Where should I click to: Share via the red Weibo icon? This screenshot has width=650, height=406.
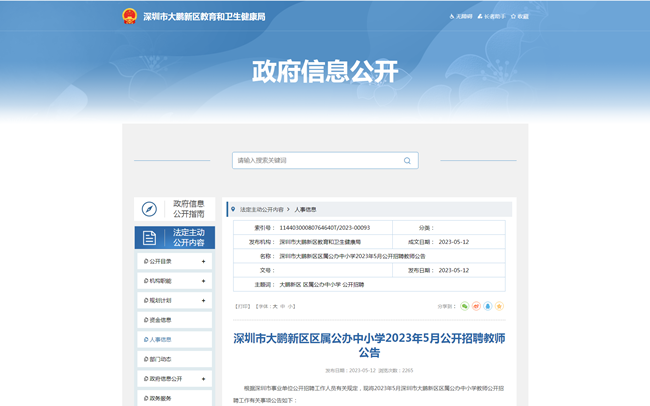(476, 306)
